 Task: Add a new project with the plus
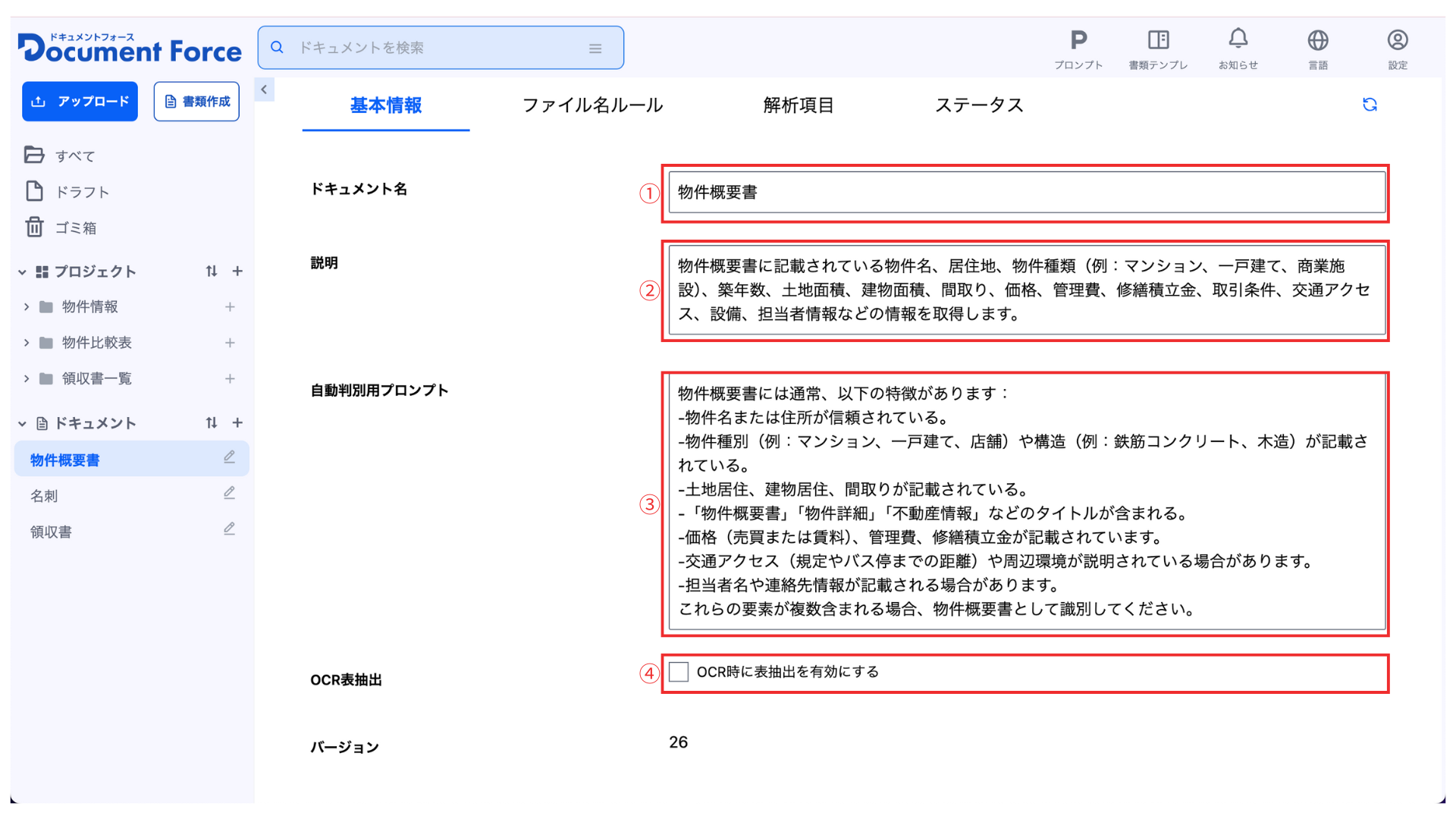[x=237, y=271]
